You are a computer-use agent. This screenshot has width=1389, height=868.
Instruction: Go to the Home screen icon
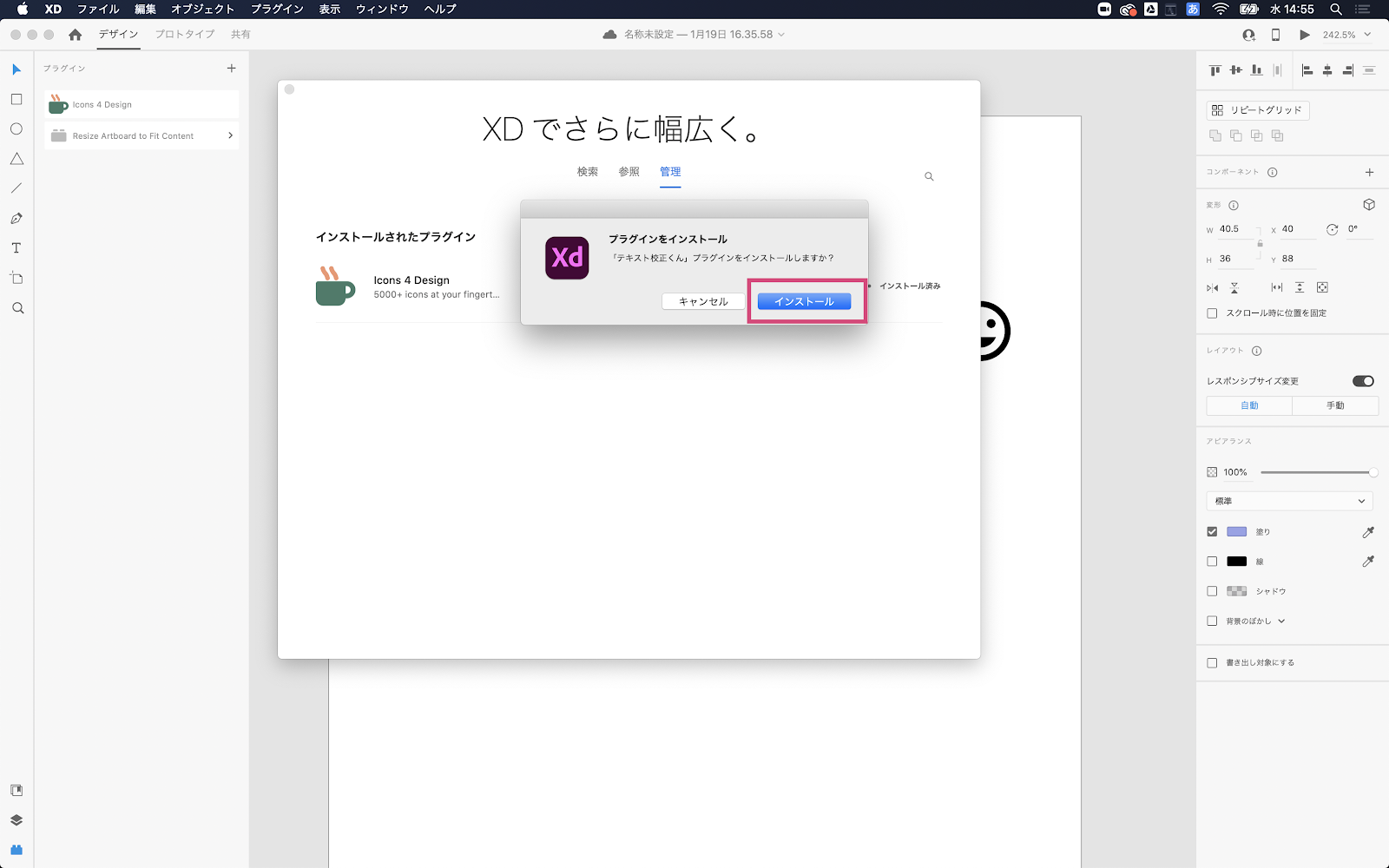76,35
